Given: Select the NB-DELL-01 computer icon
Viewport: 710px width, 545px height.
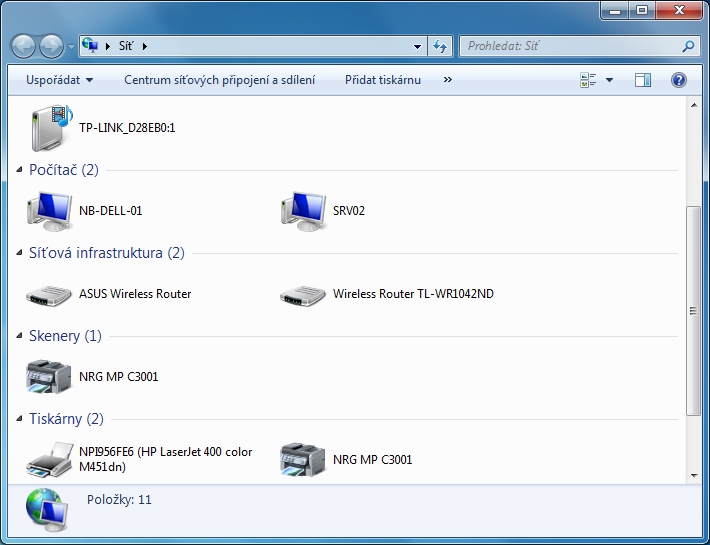Looking at the screenshot, I should click(46, 211).
